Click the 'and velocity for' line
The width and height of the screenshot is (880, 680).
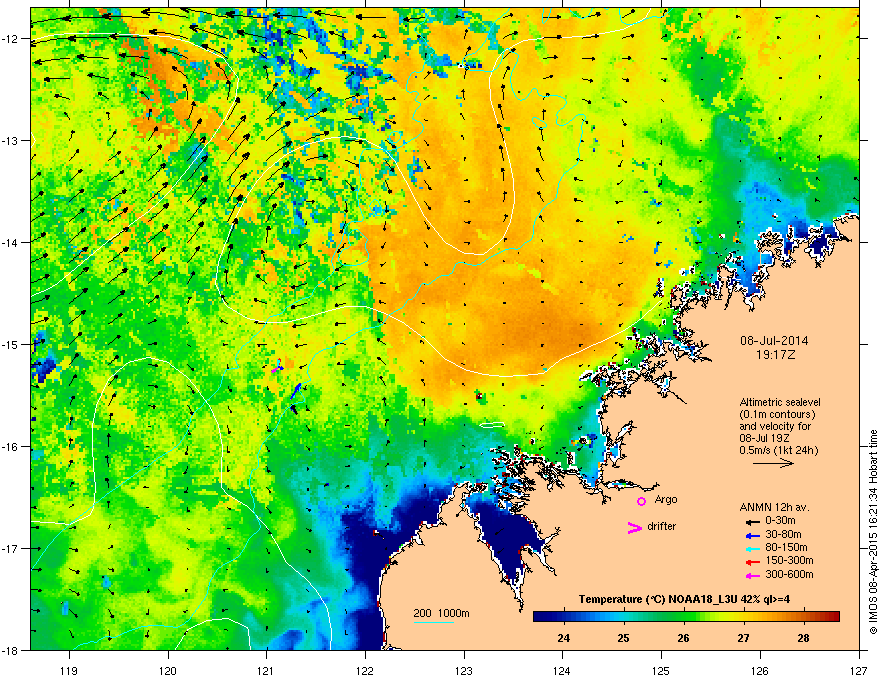point(775,426)
